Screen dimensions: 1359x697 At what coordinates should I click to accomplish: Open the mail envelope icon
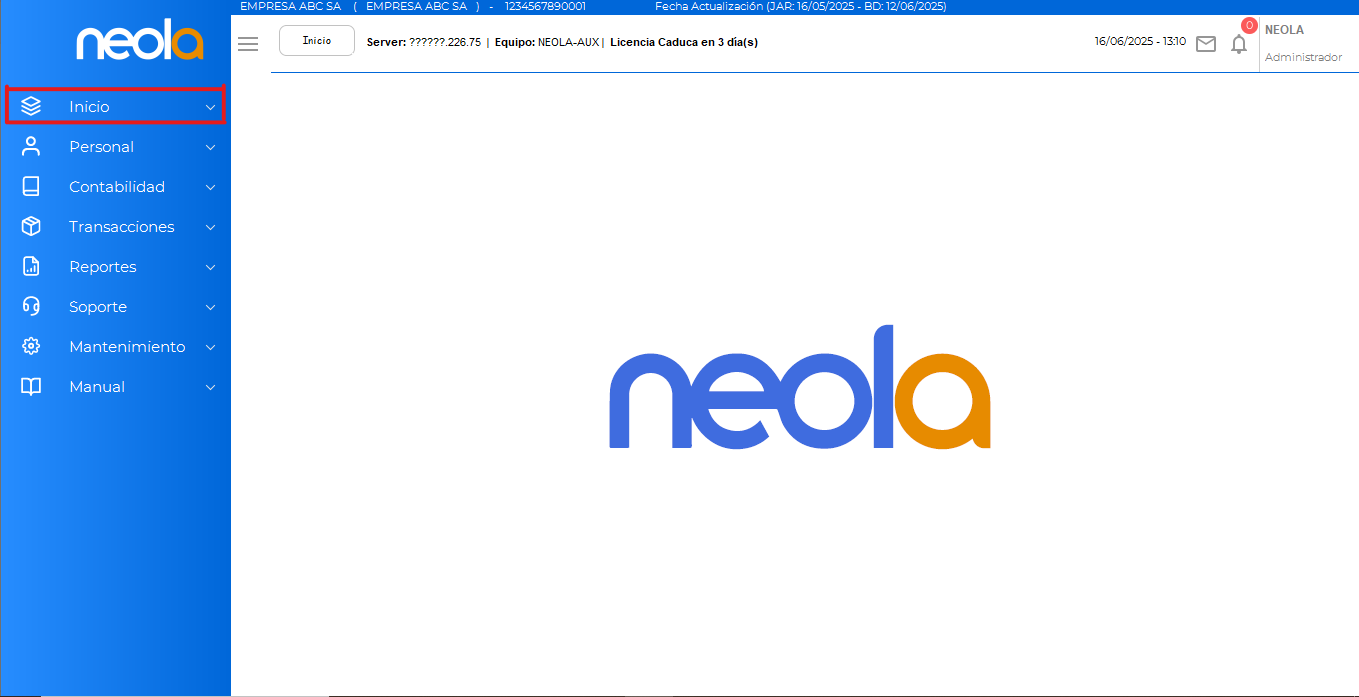(1206, 44)
